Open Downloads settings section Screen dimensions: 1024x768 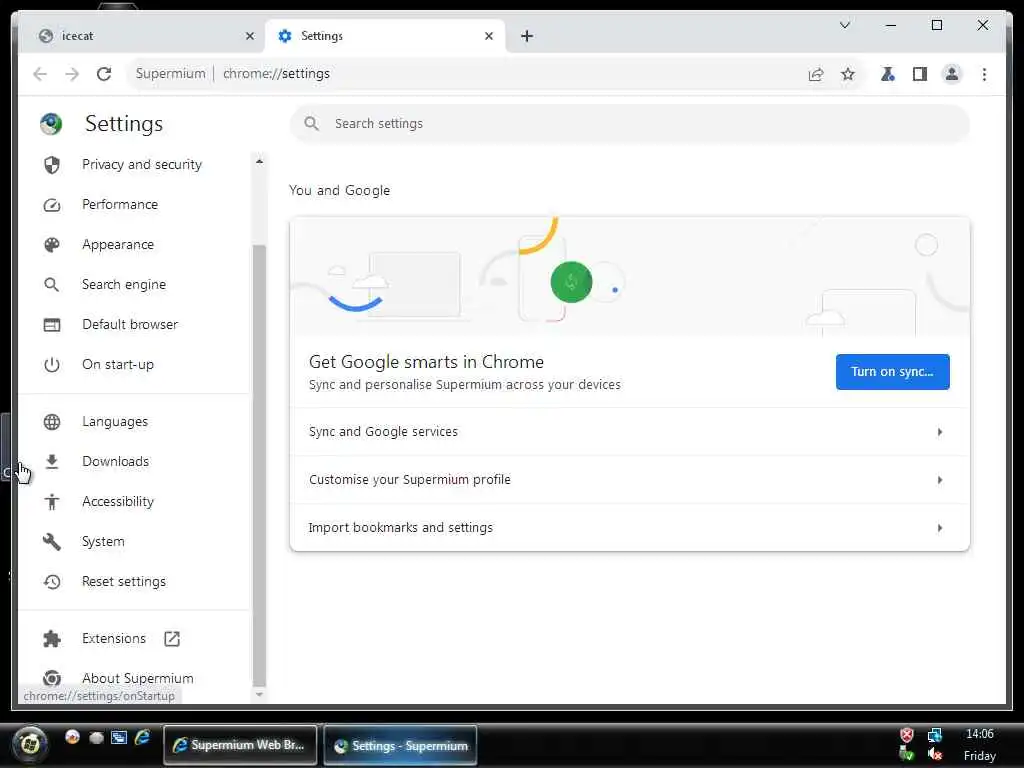(x=116, y=461)
